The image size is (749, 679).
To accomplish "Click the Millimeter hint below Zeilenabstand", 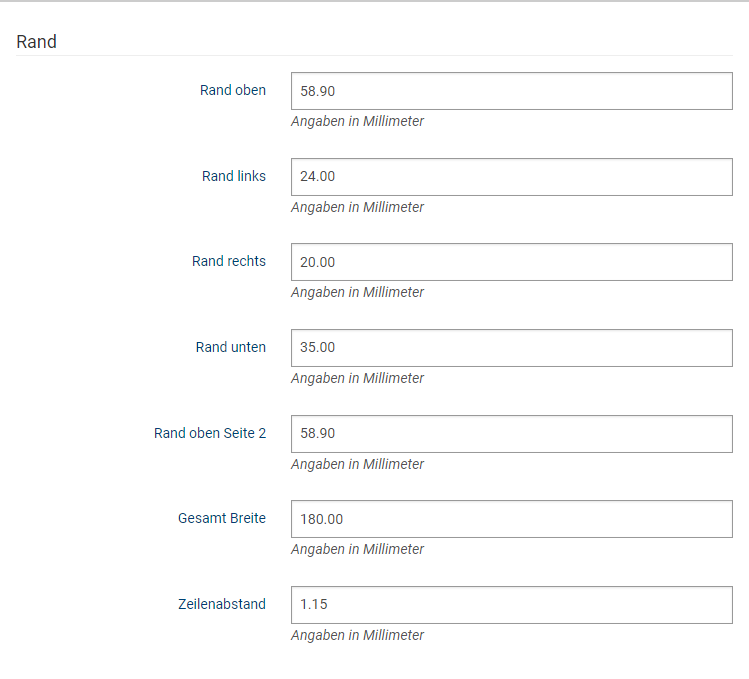I will [357, 636].
